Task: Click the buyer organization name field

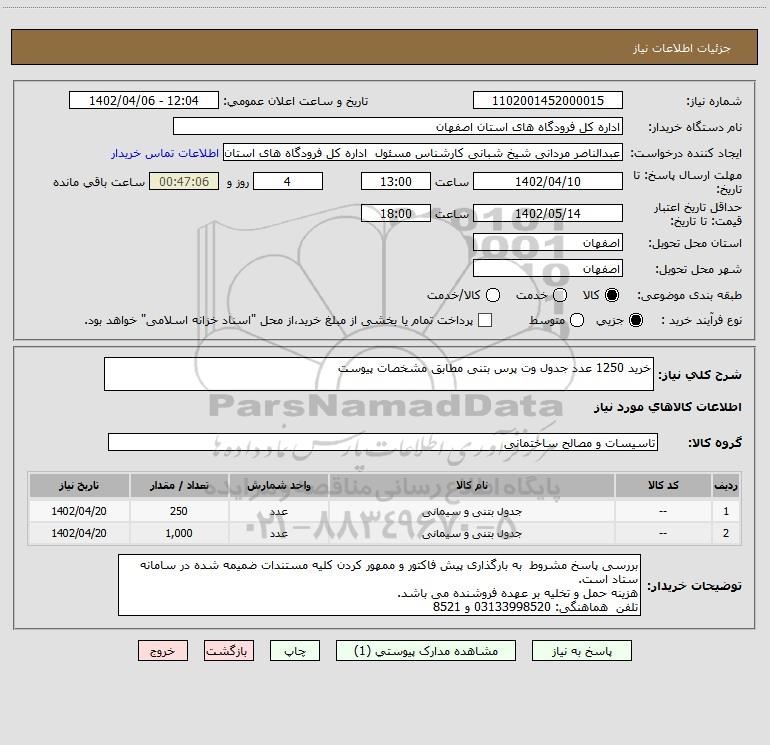Action: tap(398, 127)
